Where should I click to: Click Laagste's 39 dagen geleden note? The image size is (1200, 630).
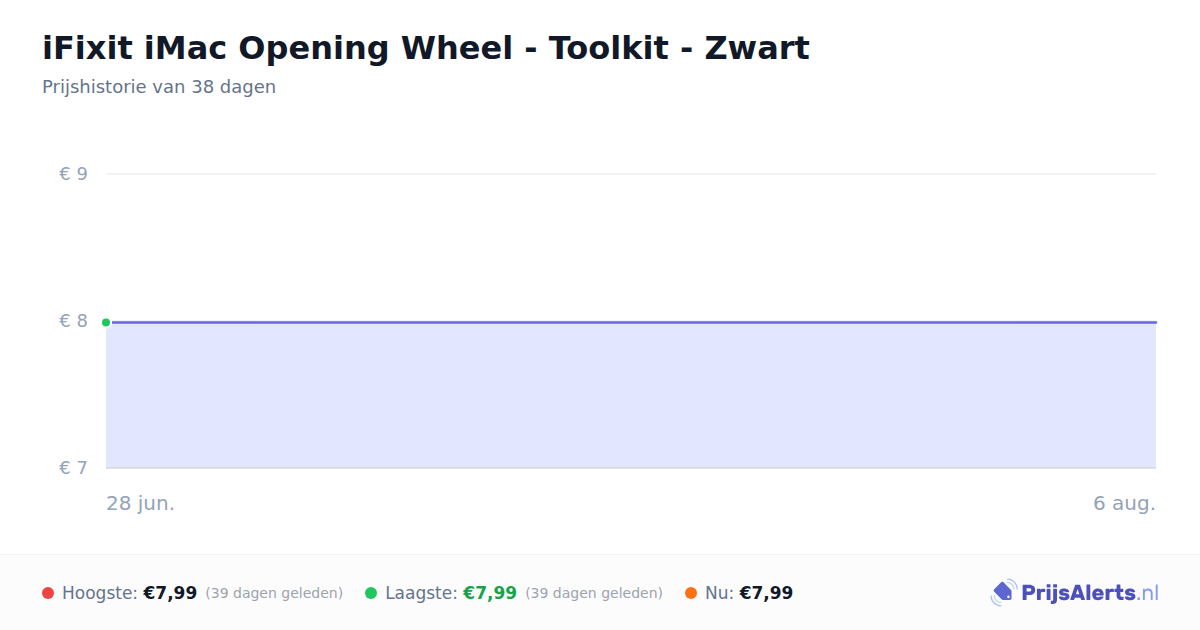point(594,593)
